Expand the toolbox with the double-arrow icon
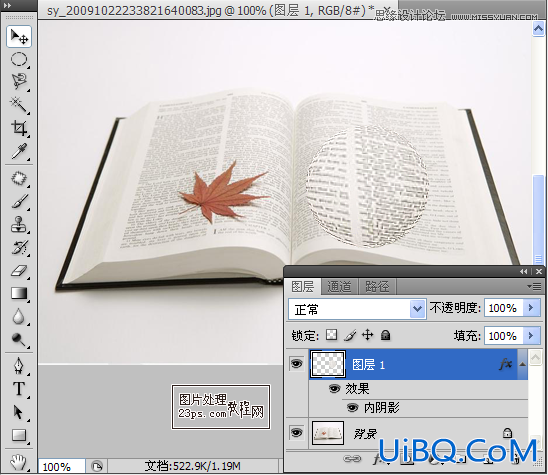548x475 pixels. click(x=7, y=6)
